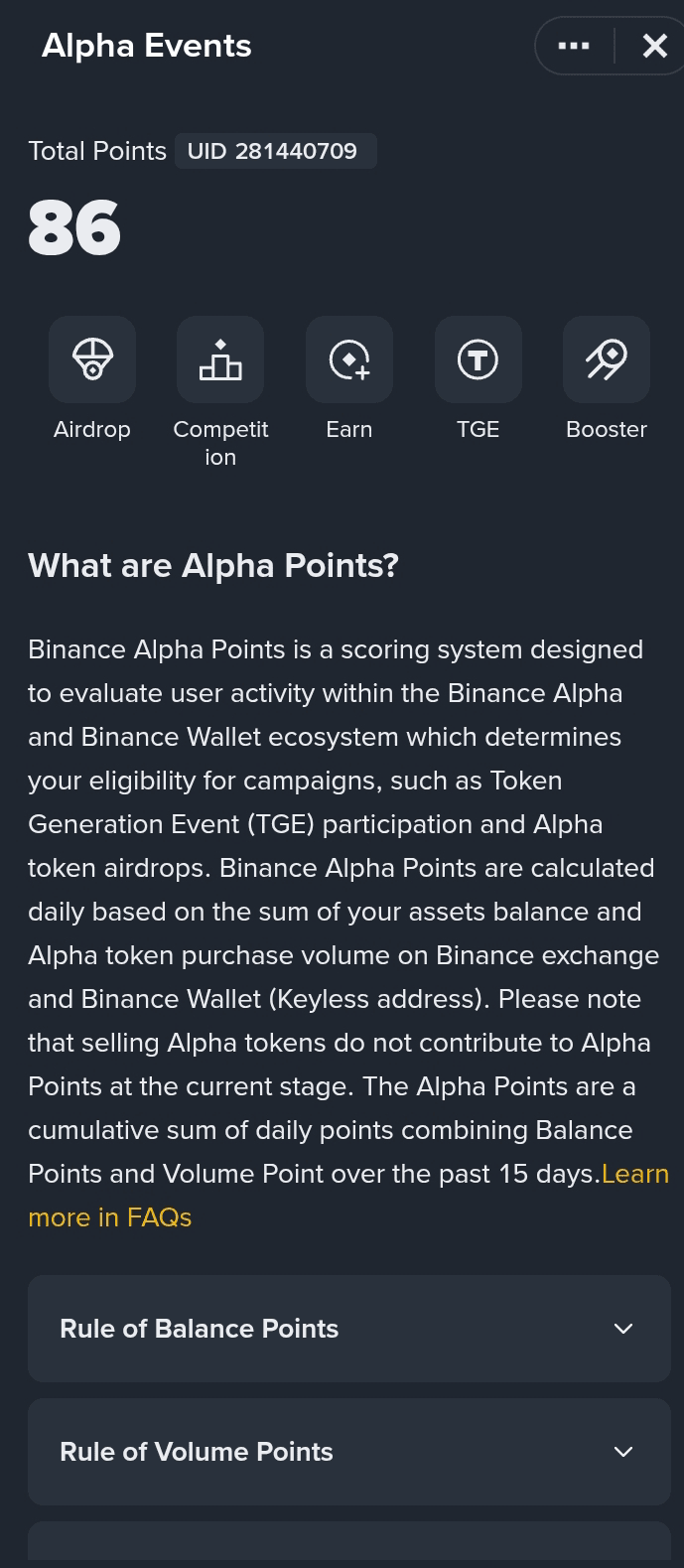This screenshot has width=684, height=1568.
Task: Open the Airdrop parachute icon
Action: coord(92,359)
